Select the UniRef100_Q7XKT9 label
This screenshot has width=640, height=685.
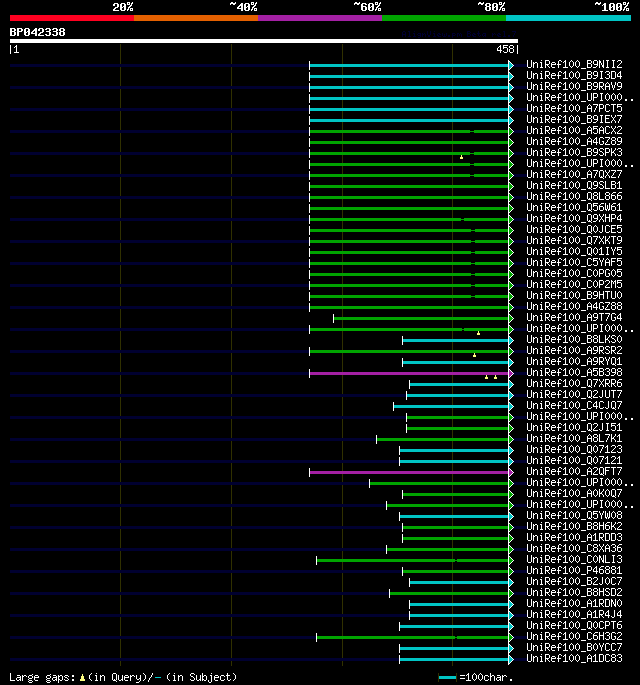coord(574,241)
